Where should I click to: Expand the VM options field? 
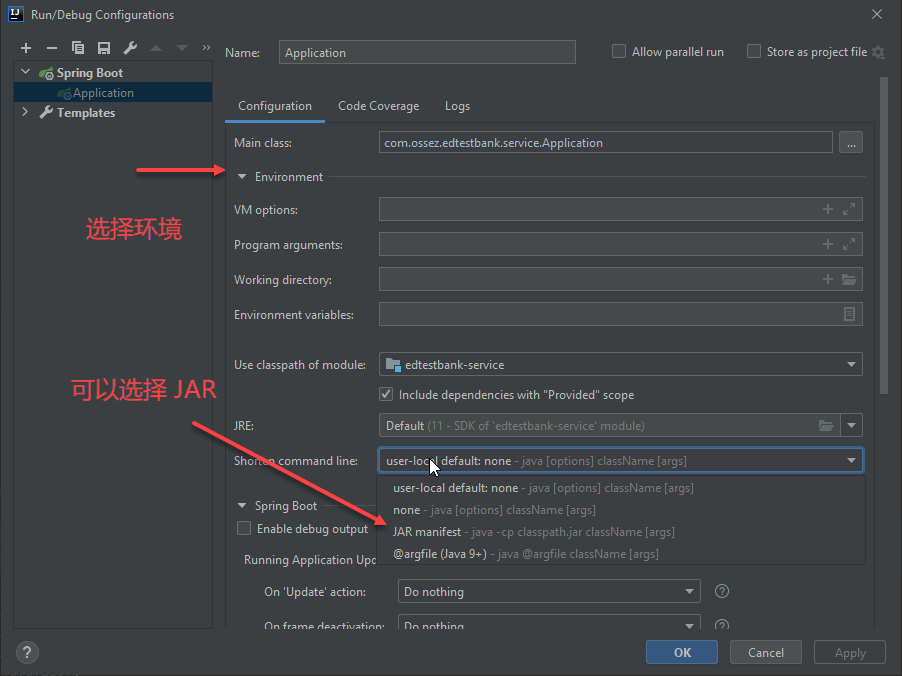849,209
